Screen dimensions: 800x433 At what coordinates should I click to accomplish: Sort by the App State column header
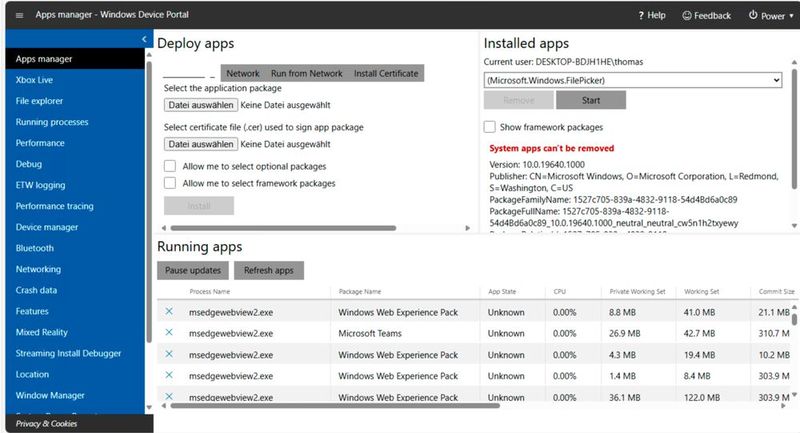click(x=502, y=292)
